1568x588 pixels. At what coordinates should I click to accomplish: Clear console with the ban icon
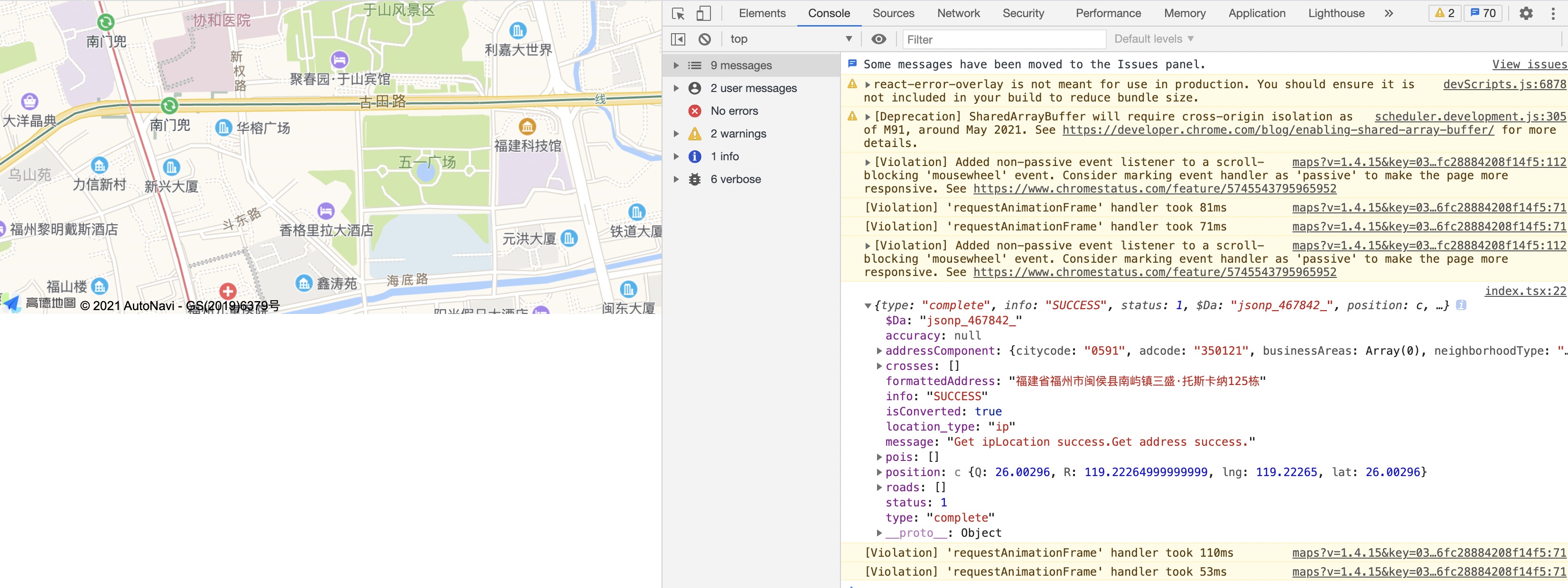[x=704, y=39]
